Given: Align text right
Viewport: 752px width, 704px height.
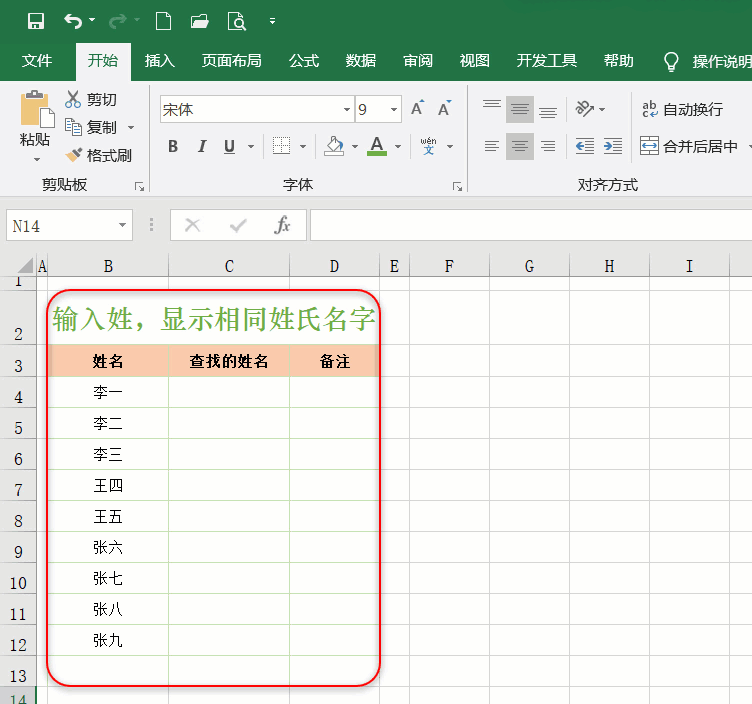Looking at the screenshot, I should (548, 146).
